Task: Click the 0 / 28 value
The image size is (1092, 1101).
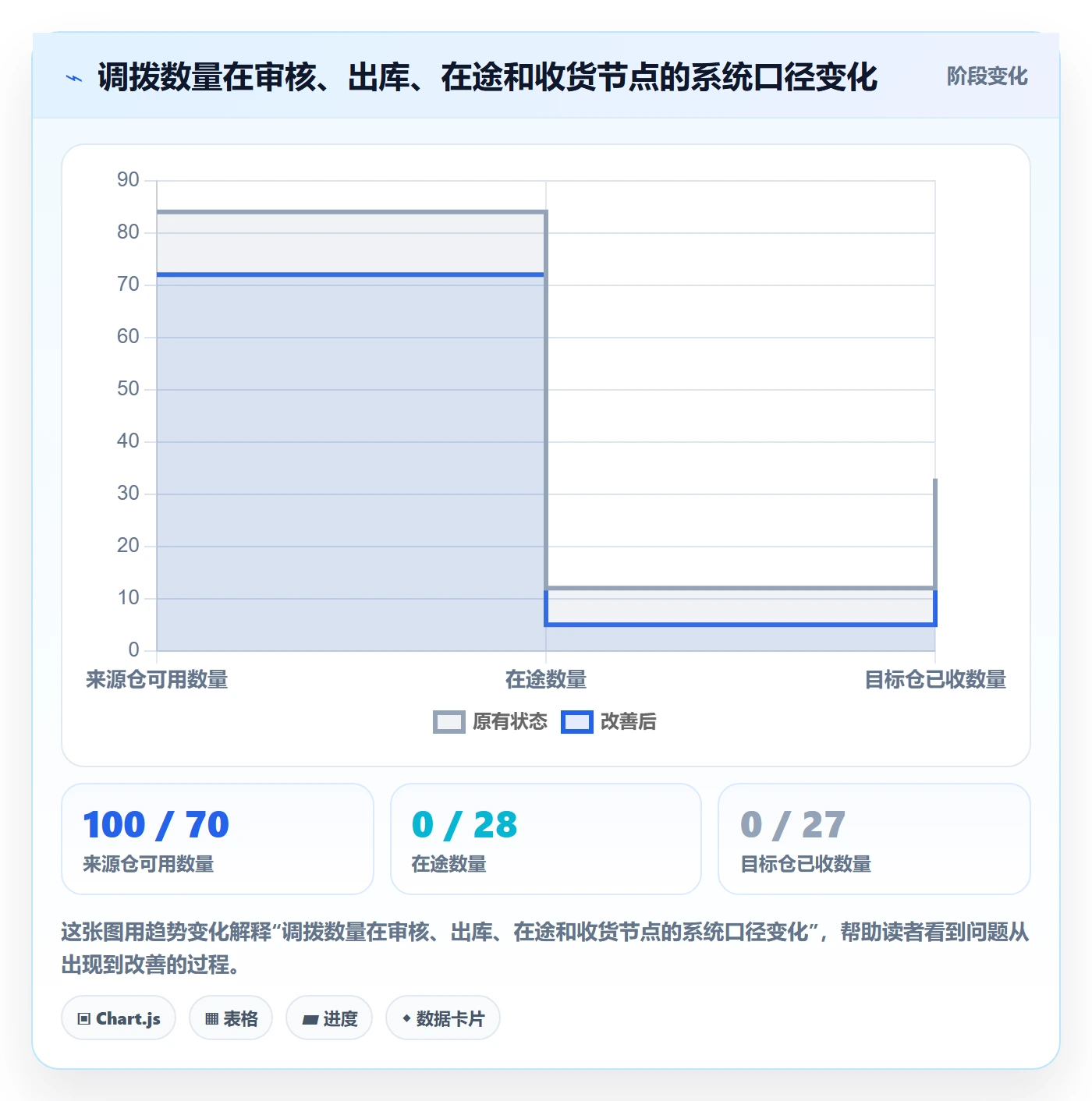Action: 464,825
